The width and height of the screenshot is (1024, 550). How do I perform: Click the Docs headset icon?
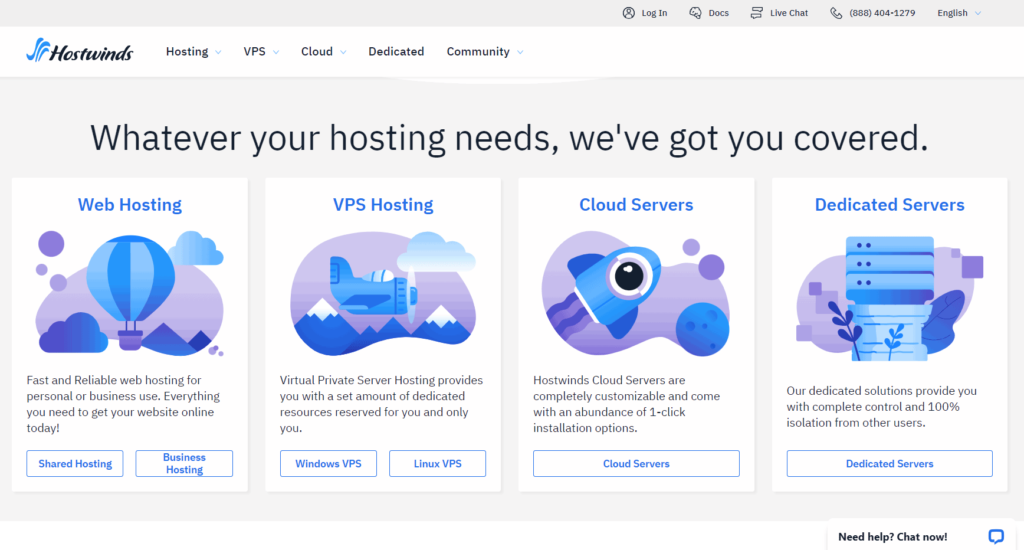tap(695, 13)
